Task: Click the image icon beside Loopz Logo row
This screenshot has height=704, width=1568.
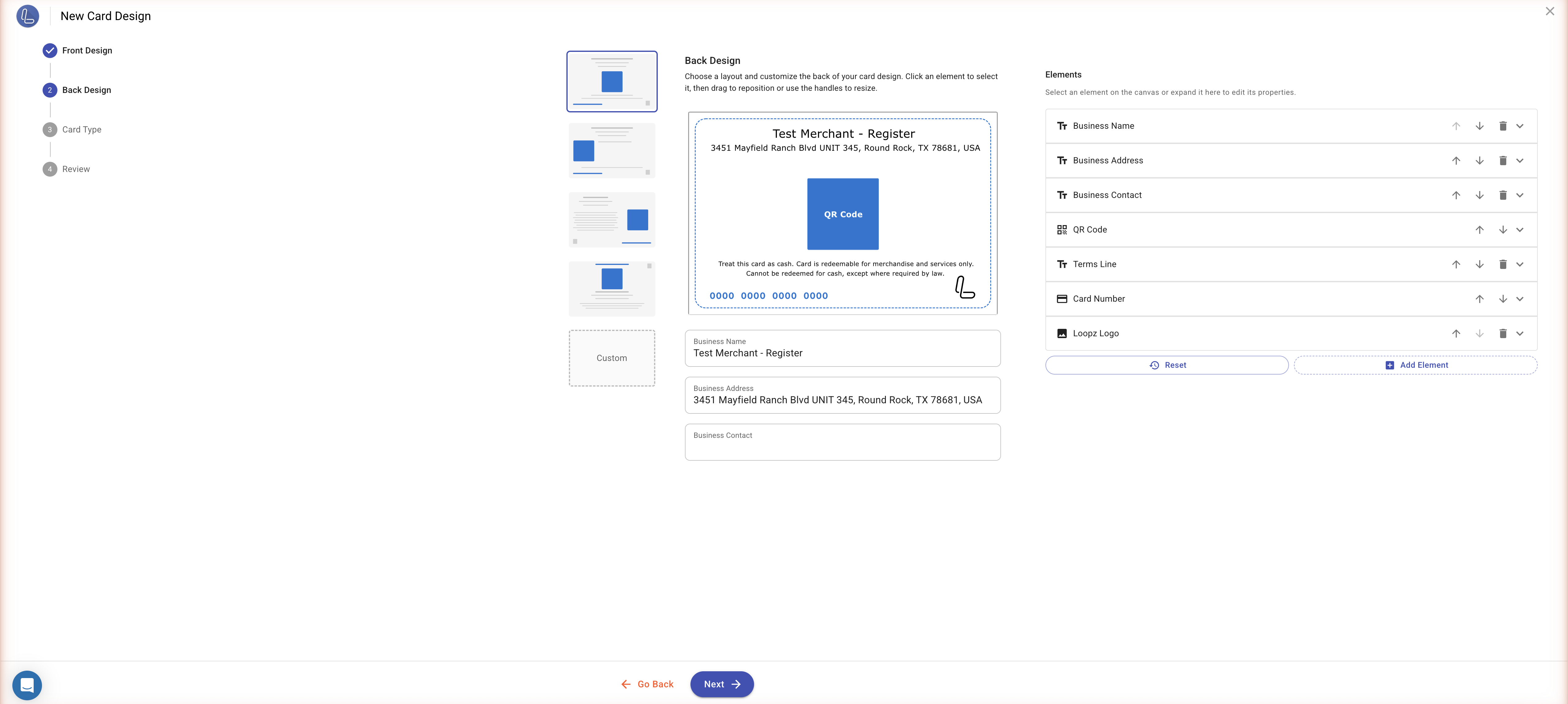Action: click(x=1061, y=334)
